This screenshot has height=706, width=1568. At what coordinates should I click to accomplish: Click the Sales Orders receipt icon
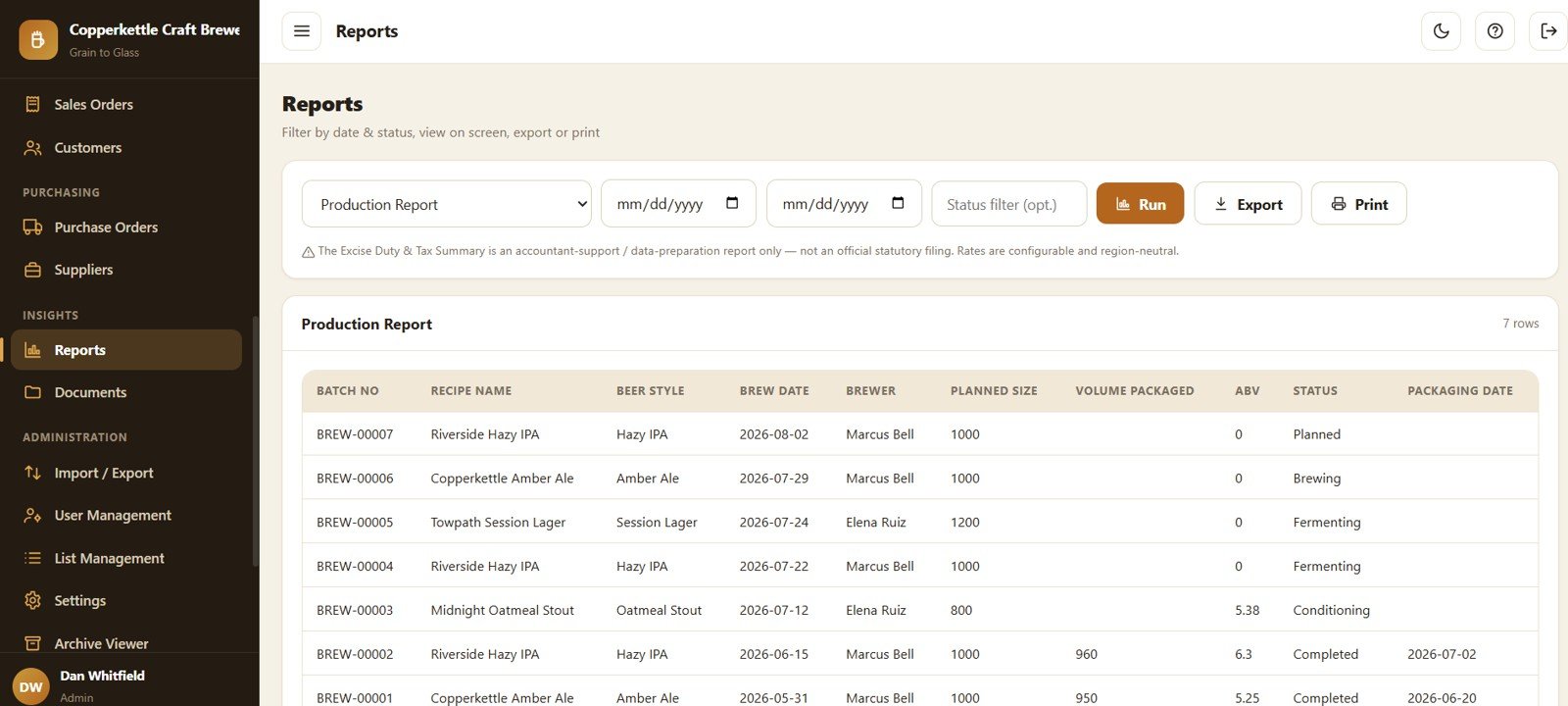click(32, 104)
